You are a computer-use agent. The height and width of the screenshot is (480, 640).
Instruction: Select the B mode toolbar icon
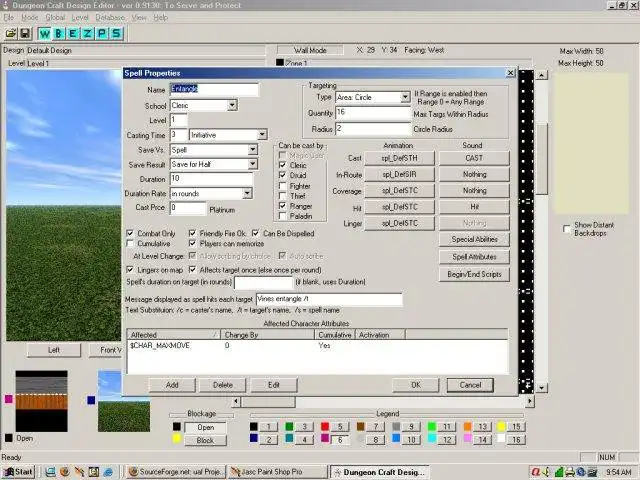pyautogui.click(x=58, y=33)
